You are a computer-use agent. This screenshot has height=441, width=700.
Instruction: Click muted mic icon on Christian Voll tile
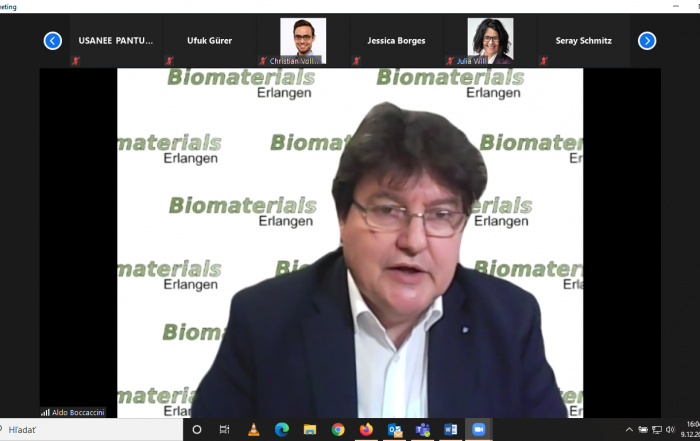pos(263,61)
